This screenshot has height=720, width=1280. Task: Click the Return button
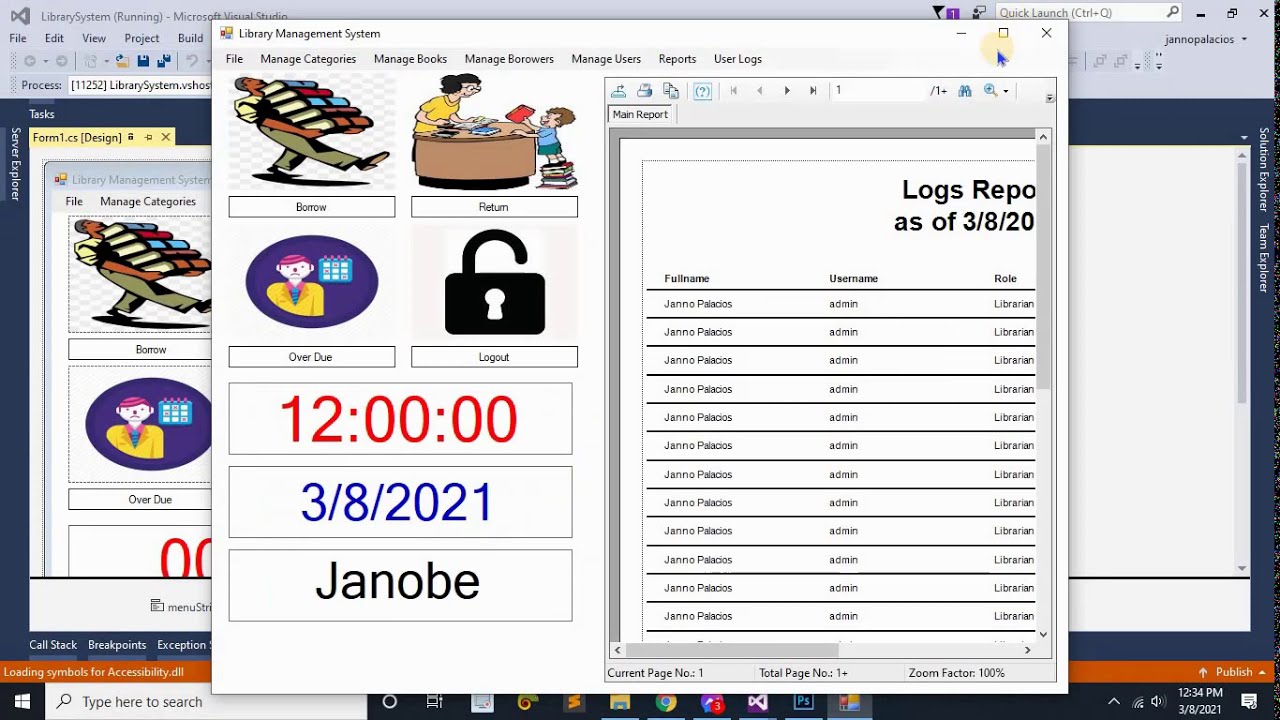pyautogui.click(x=494, y=207)
